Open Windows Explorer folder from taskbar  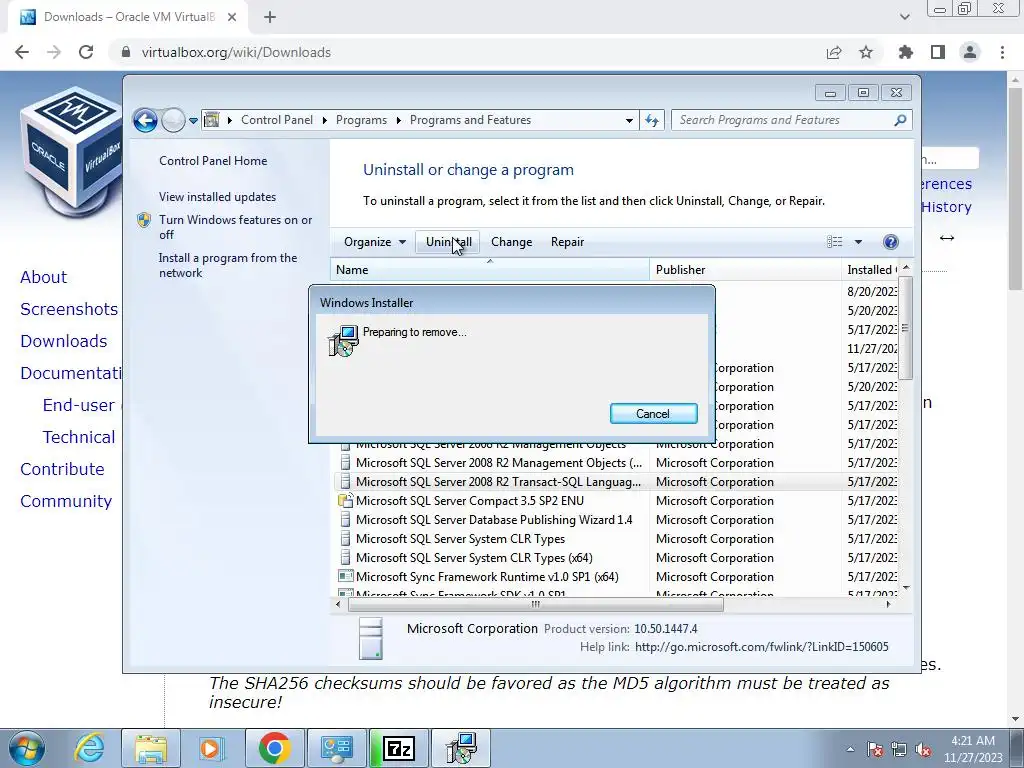tap(152, 748)
